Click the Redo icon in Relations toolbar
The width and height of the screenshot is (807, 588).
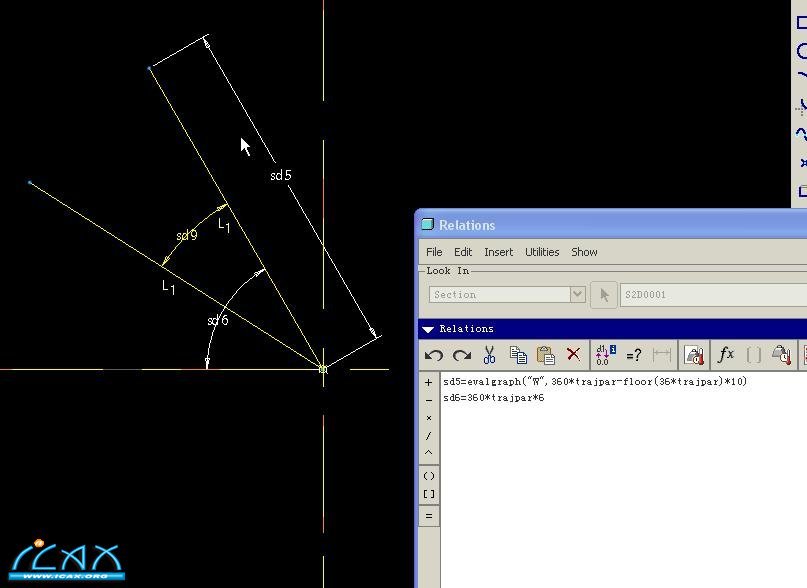click(461, 355)
